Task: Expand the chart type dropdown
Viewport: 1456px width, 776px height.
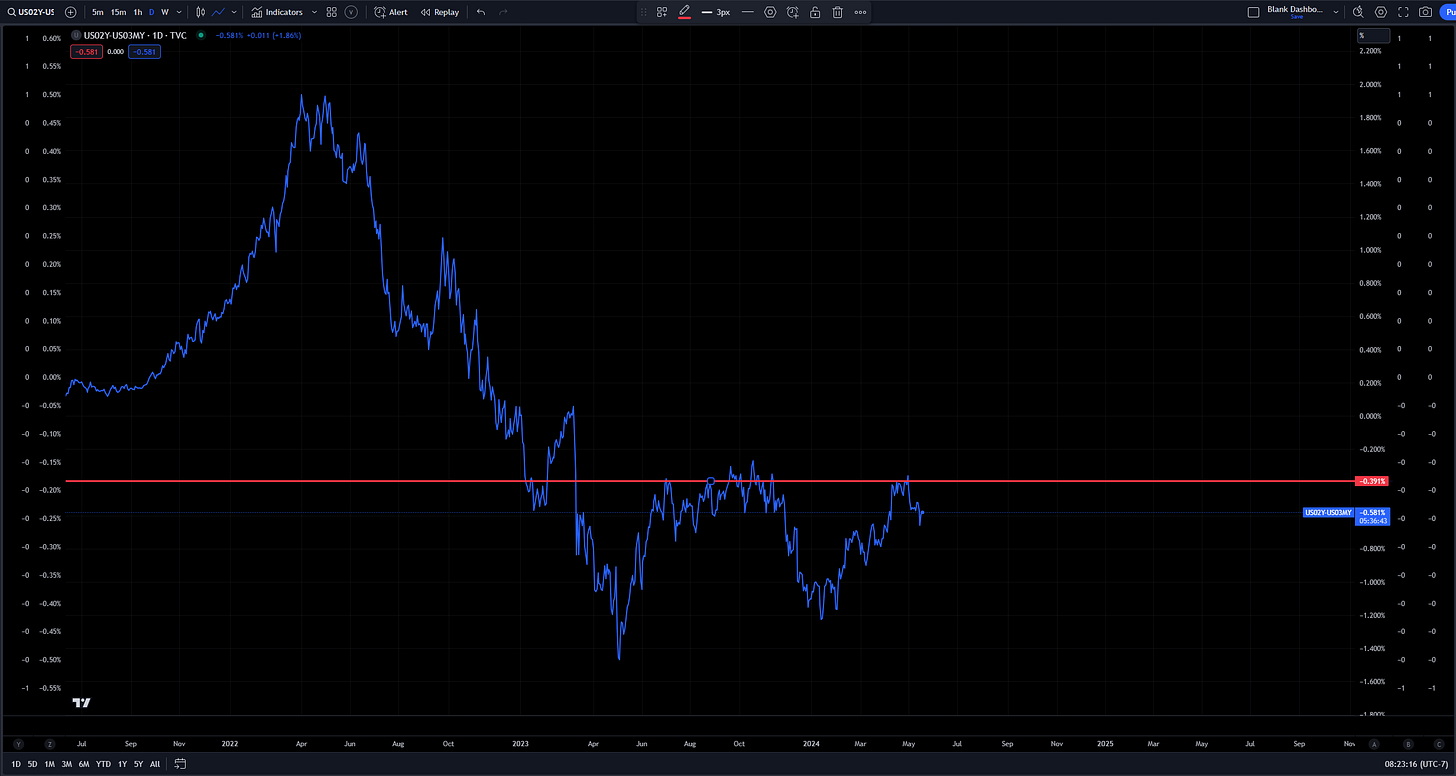Action: tap(233, 12)
